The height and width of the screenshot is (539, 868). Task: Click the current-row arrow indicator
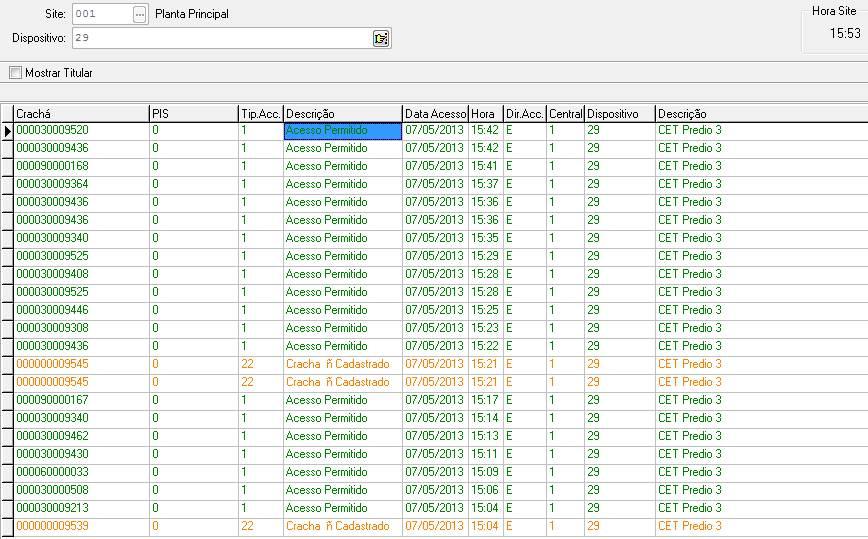[x=7, y=131]
